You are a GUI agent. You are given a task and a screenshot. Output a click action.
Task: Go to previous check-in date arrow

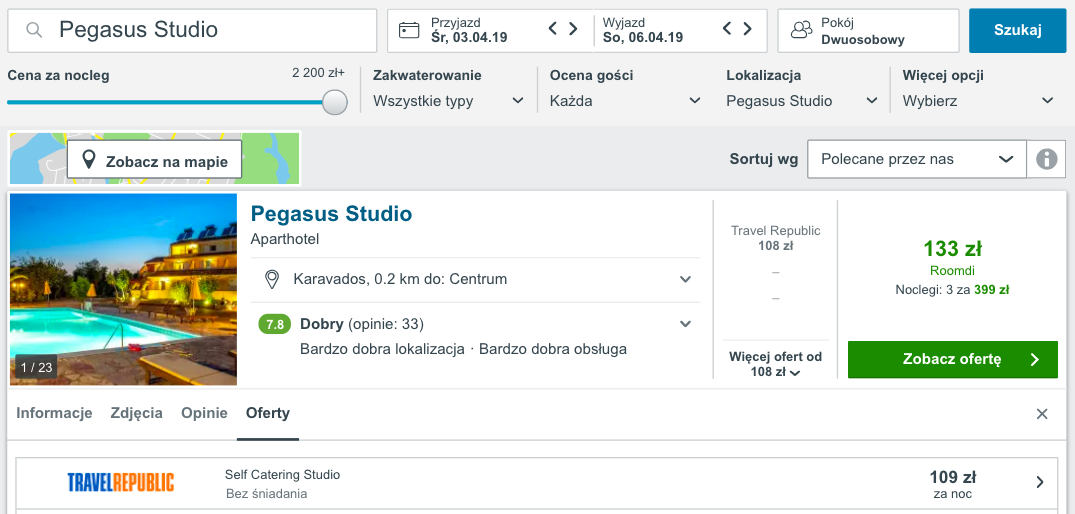[553, 29]
